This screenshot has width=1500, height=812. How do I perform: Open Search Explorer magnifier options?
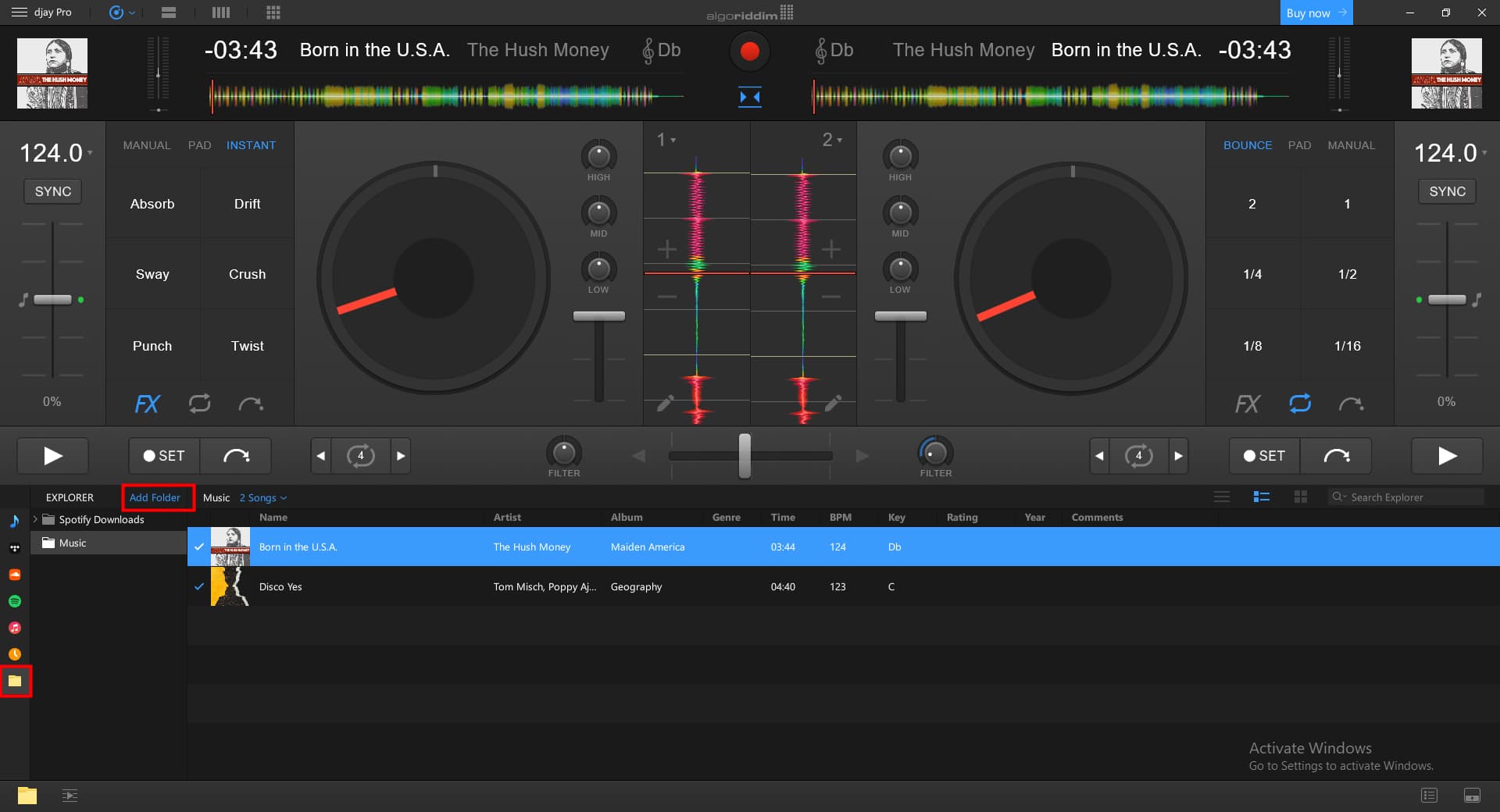(x=1339, y=497)
